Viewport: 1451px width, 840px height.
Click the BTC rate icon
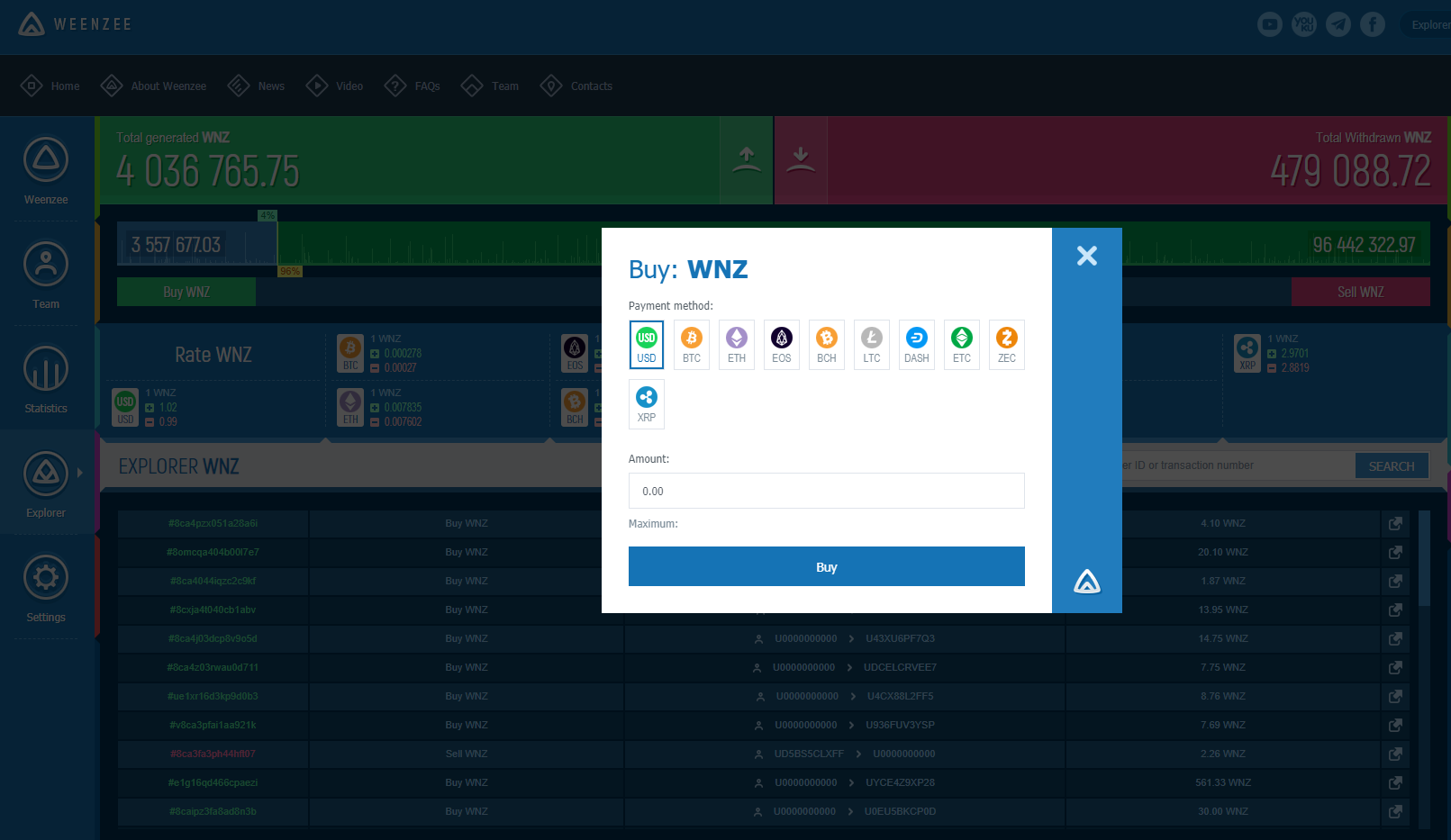(350, 353)
